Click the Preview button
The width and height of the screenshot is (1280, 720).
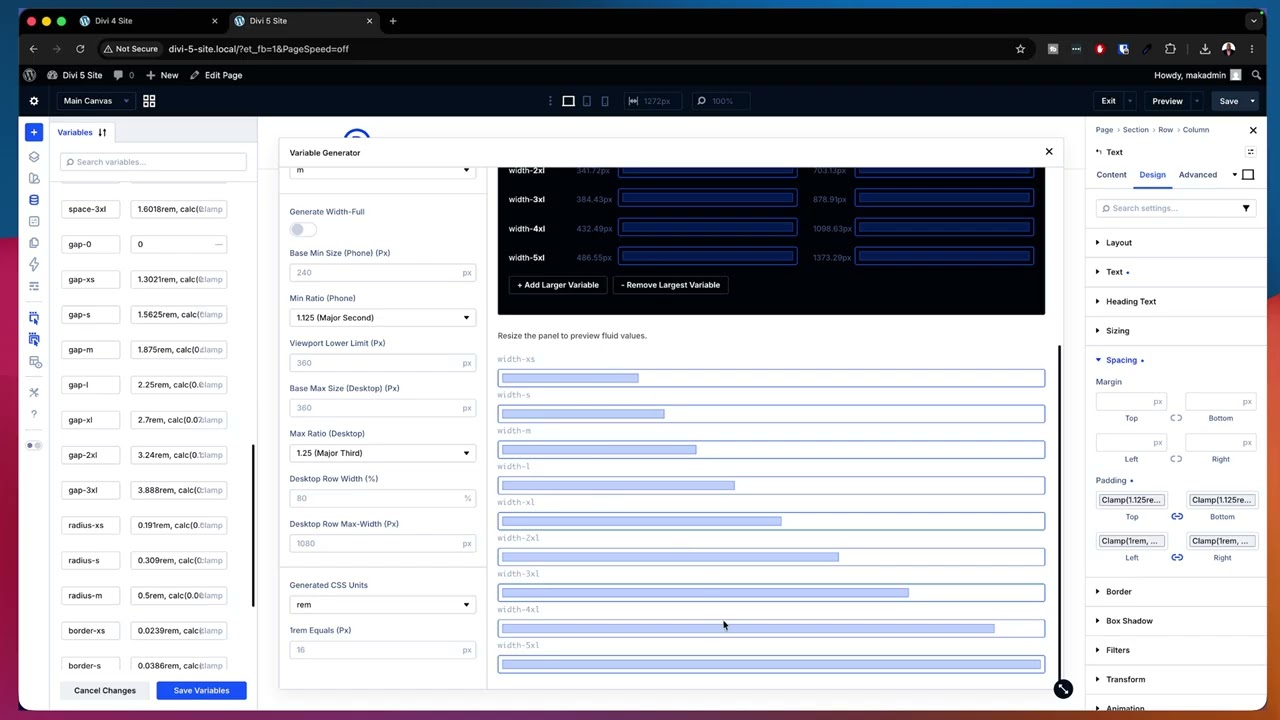click(1167, 101)
